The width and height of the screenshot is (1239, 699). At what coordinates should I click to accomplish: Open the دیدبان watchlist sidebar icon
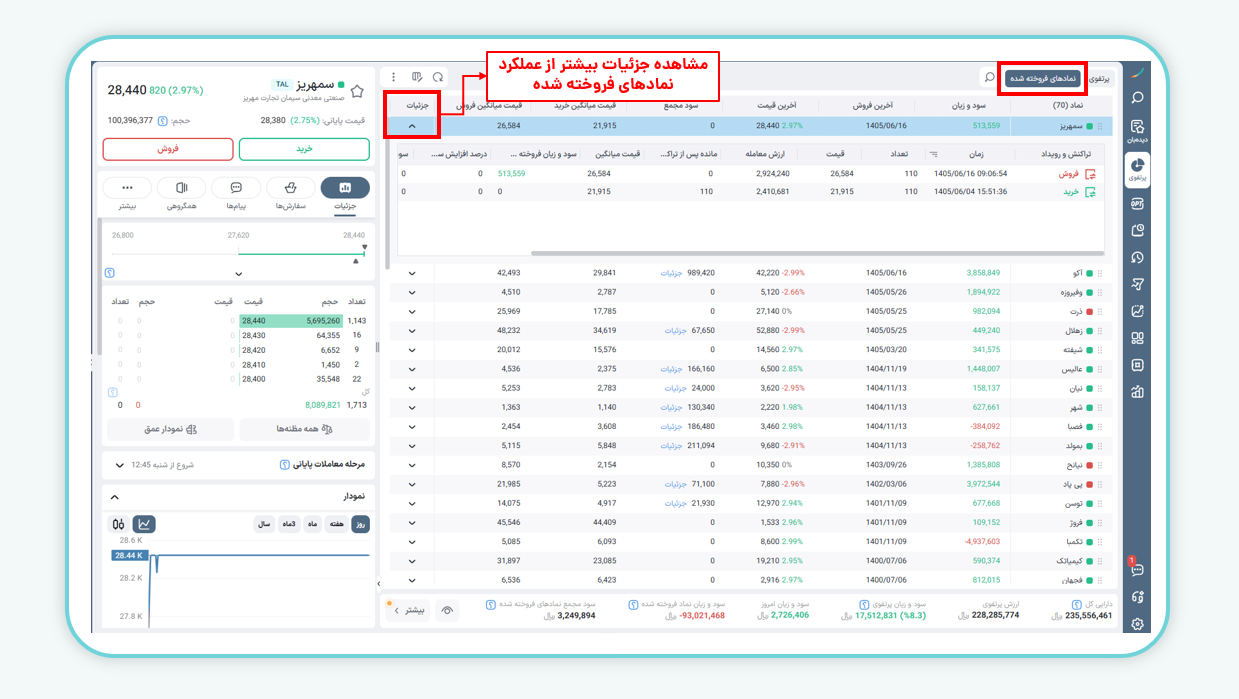coord(1137,130)
